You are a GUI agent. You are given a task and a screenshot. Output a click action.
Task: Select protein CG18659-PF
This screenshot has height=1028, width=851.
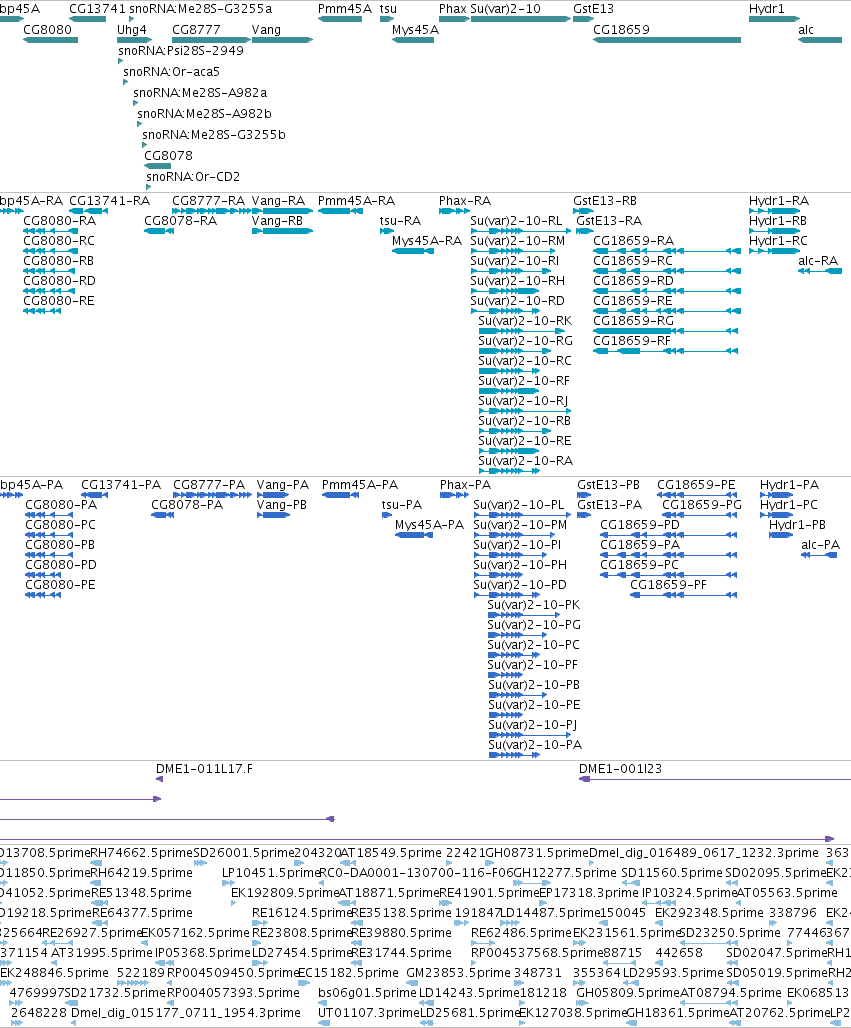tap(683, 595)
